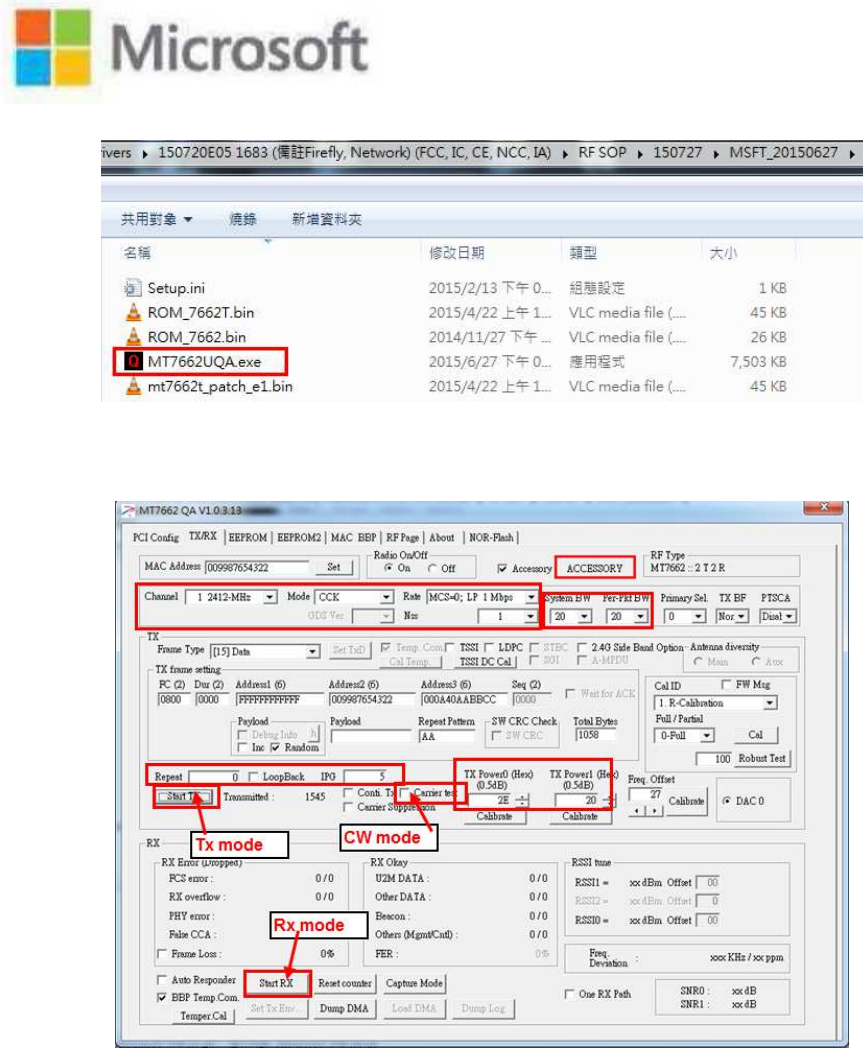The height and width of the screenshot is (1048, 863).
Task: Open the Nss dropdown
Action: [530, 616]
